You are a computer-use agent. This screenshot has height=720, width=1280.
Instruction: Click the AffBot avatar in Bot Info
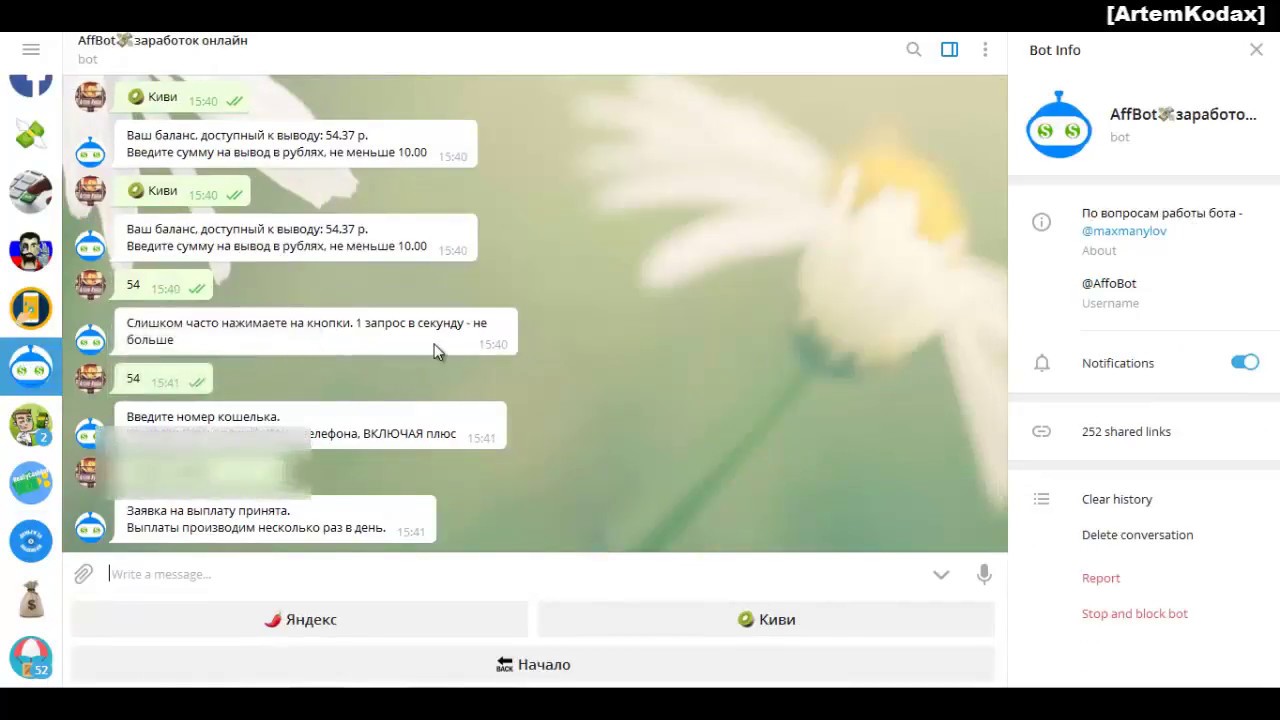tap(1059, 125)
